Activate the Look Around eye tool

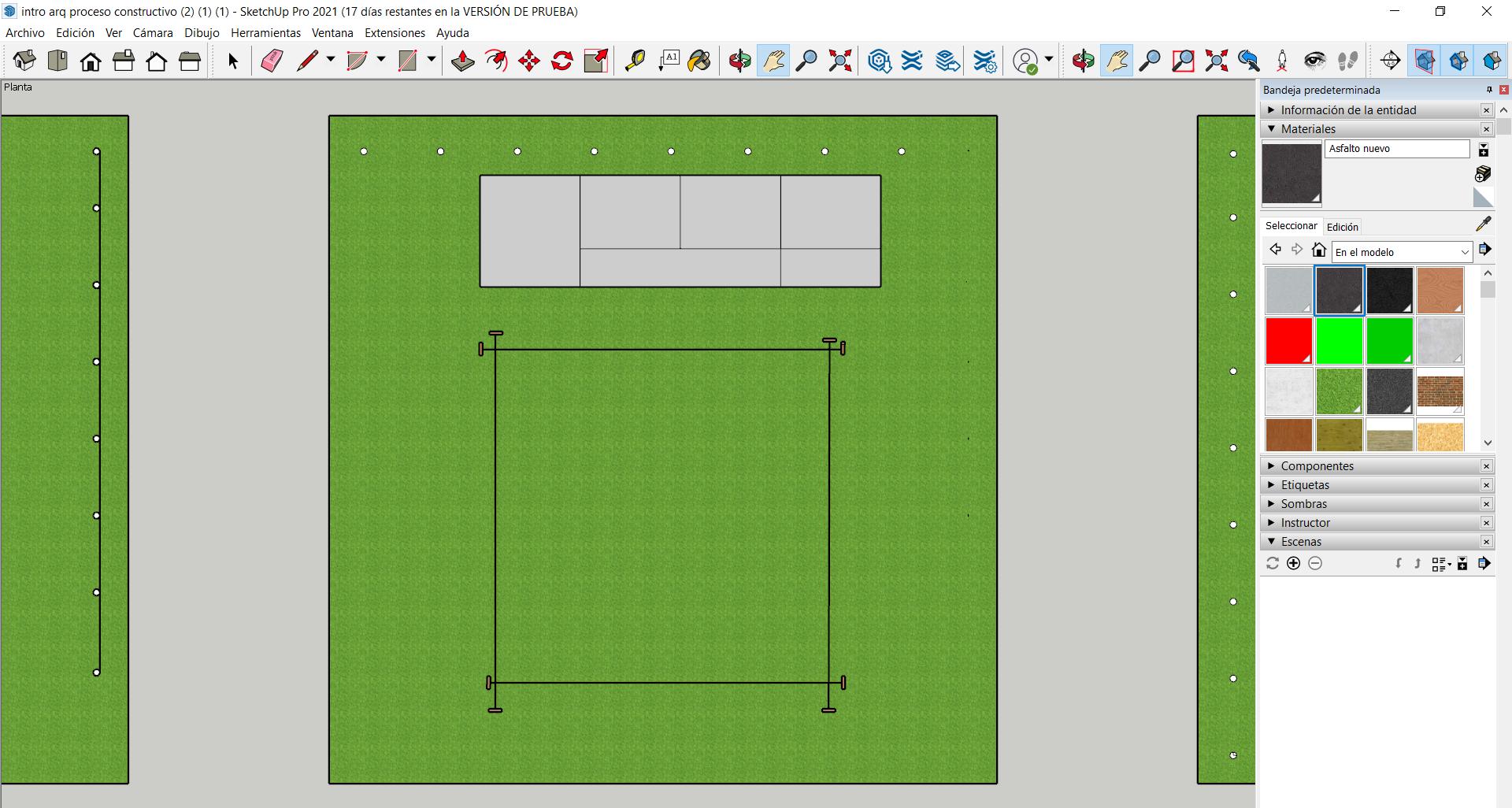tap(1314, 61)
